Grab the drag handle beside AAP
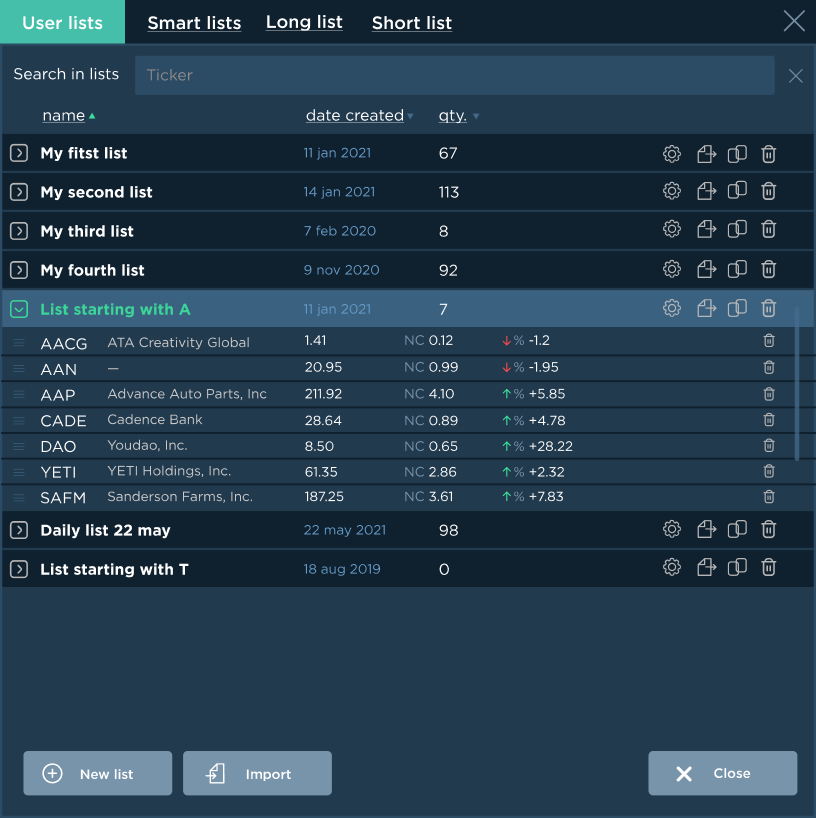 pos(18,395)
